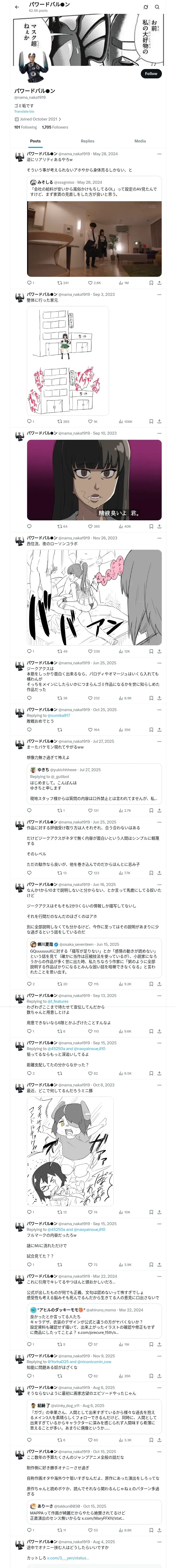Expand options for the Nov 26, 2023 post
The height and width of the screenshot is (1568, 176).
point(159,538)
